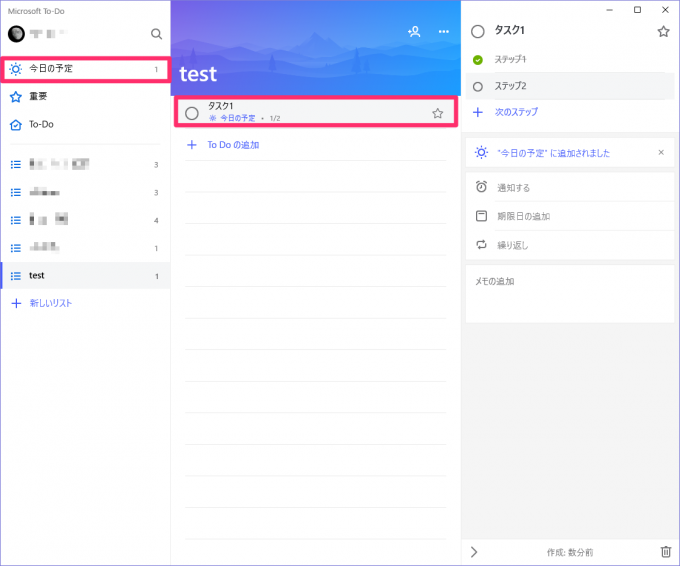Click the plus icon beside To Do の追加
This screenshot has width=680, height=566.
point(192,145)
